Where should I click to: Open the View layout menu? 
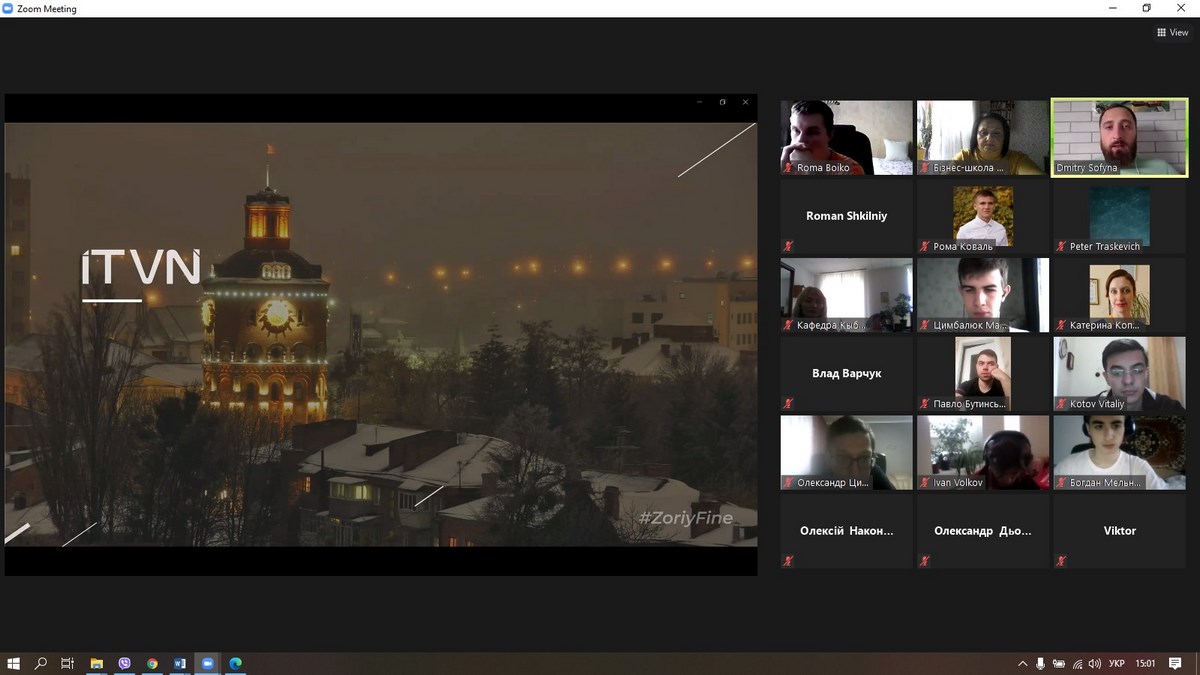[1172, 32]
